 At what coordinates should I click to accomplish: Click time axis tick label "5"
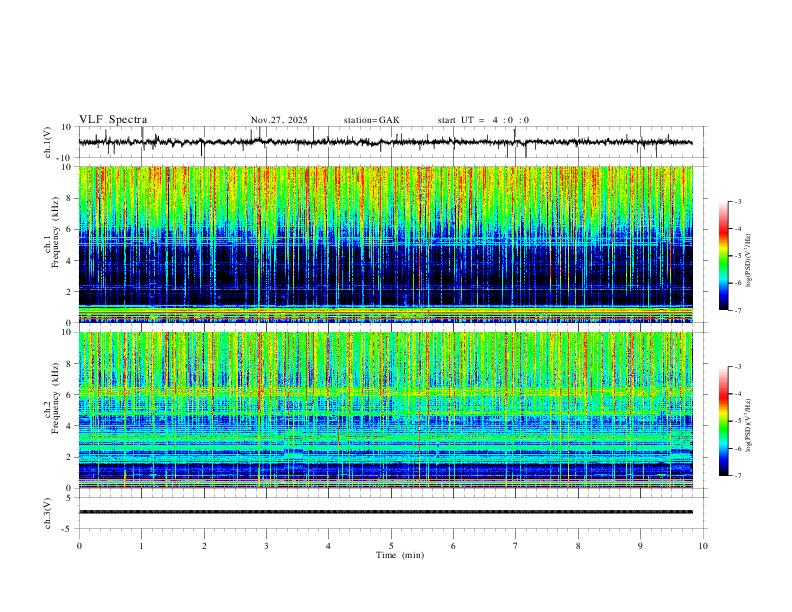[x=391, y=546]
